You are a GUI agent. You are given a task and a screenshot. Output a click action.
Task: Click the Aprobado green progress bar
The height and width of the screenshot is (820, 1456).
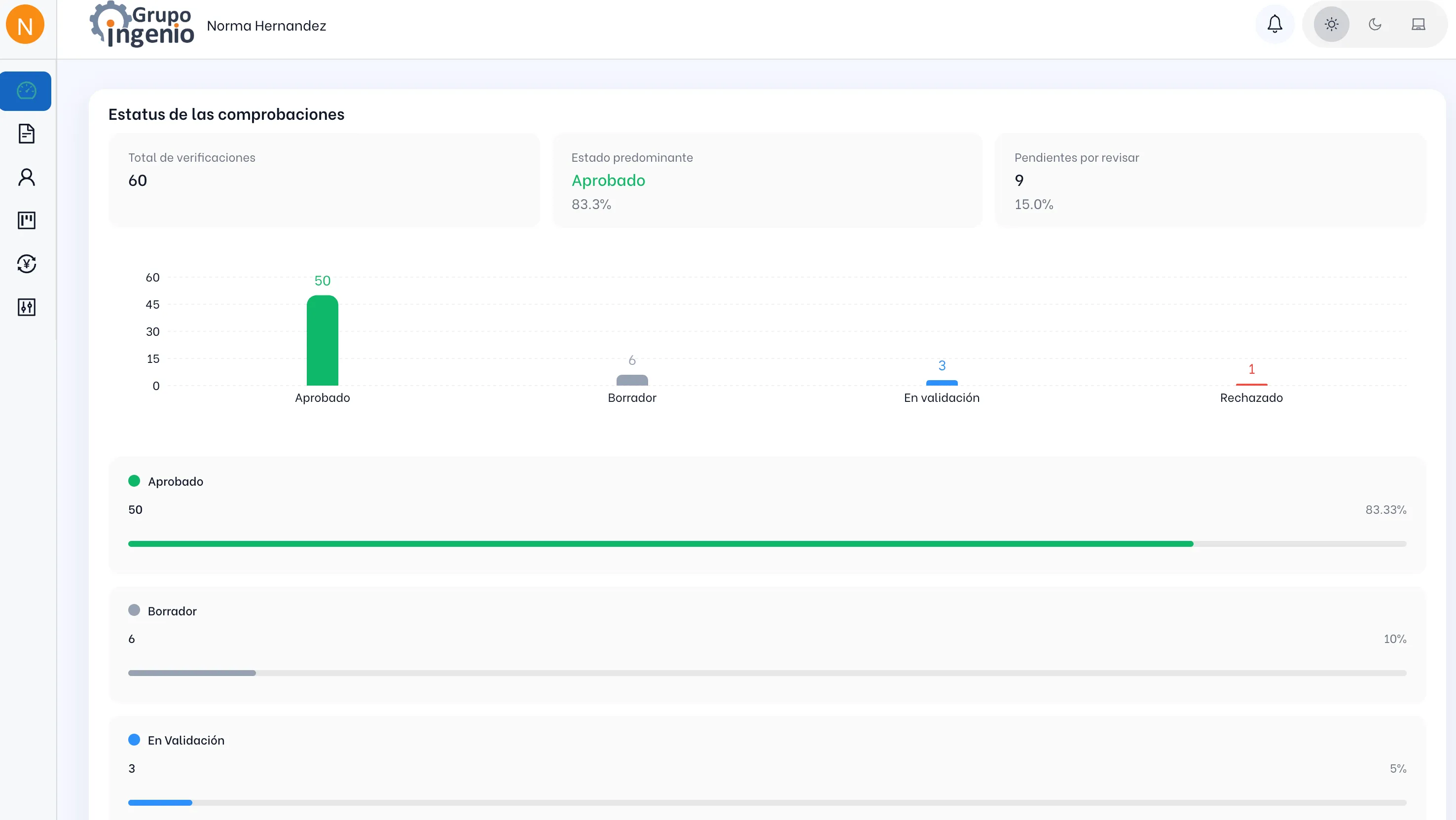coord(660,544)
